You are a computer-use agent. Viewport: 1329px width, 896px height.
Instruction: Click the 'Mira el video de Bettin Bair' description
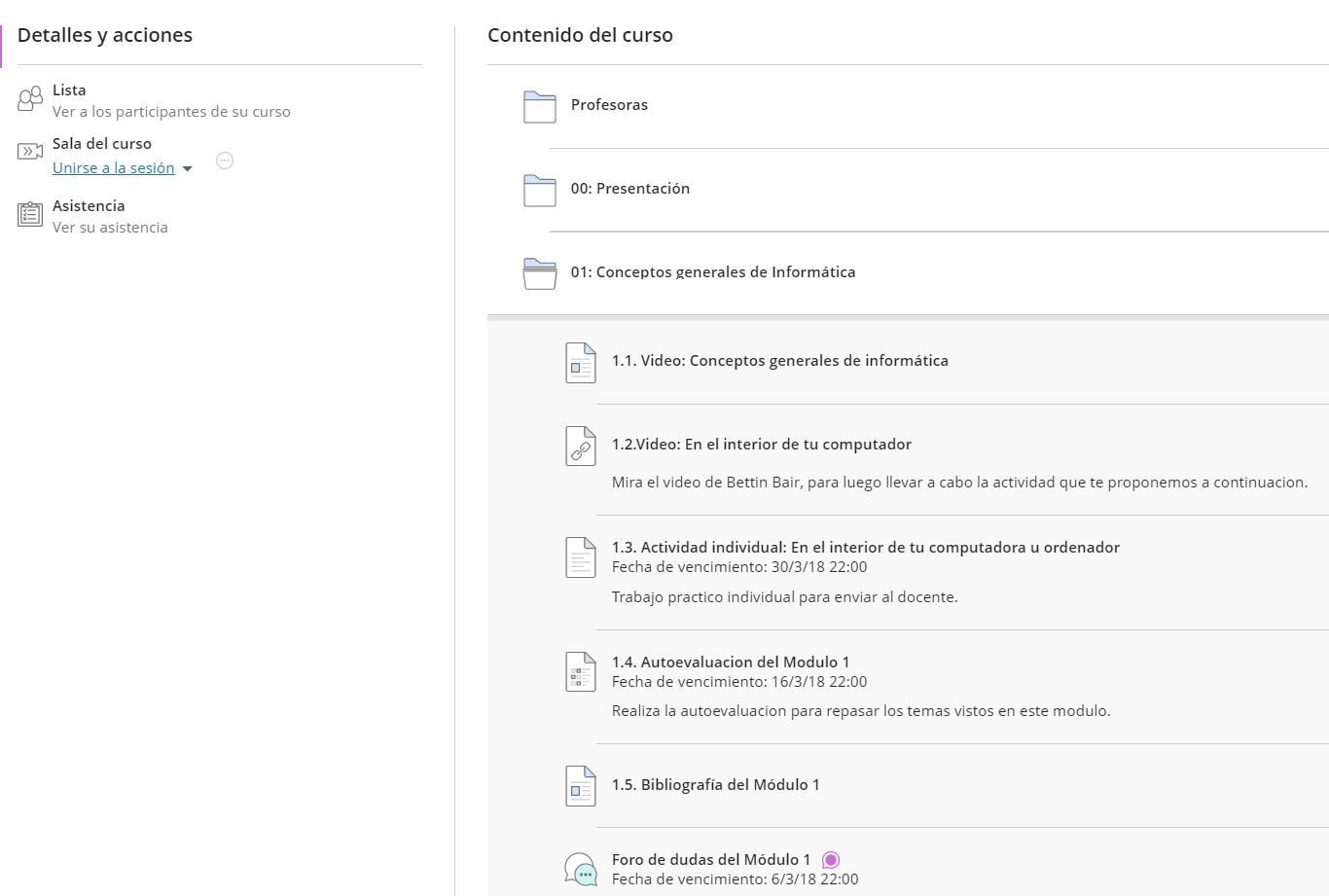click(x=959, y=482)
